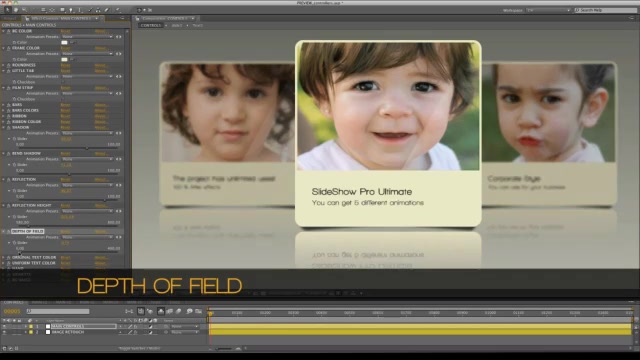Click zoom-in mountain icon on timeline

tap(239, 349)
